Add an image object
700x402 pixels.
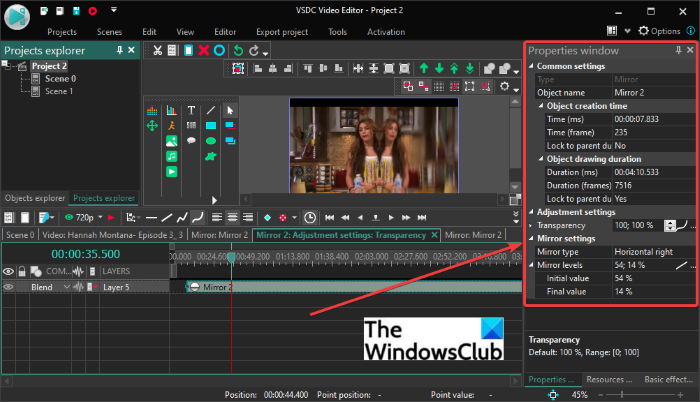[x=171, y=141]
